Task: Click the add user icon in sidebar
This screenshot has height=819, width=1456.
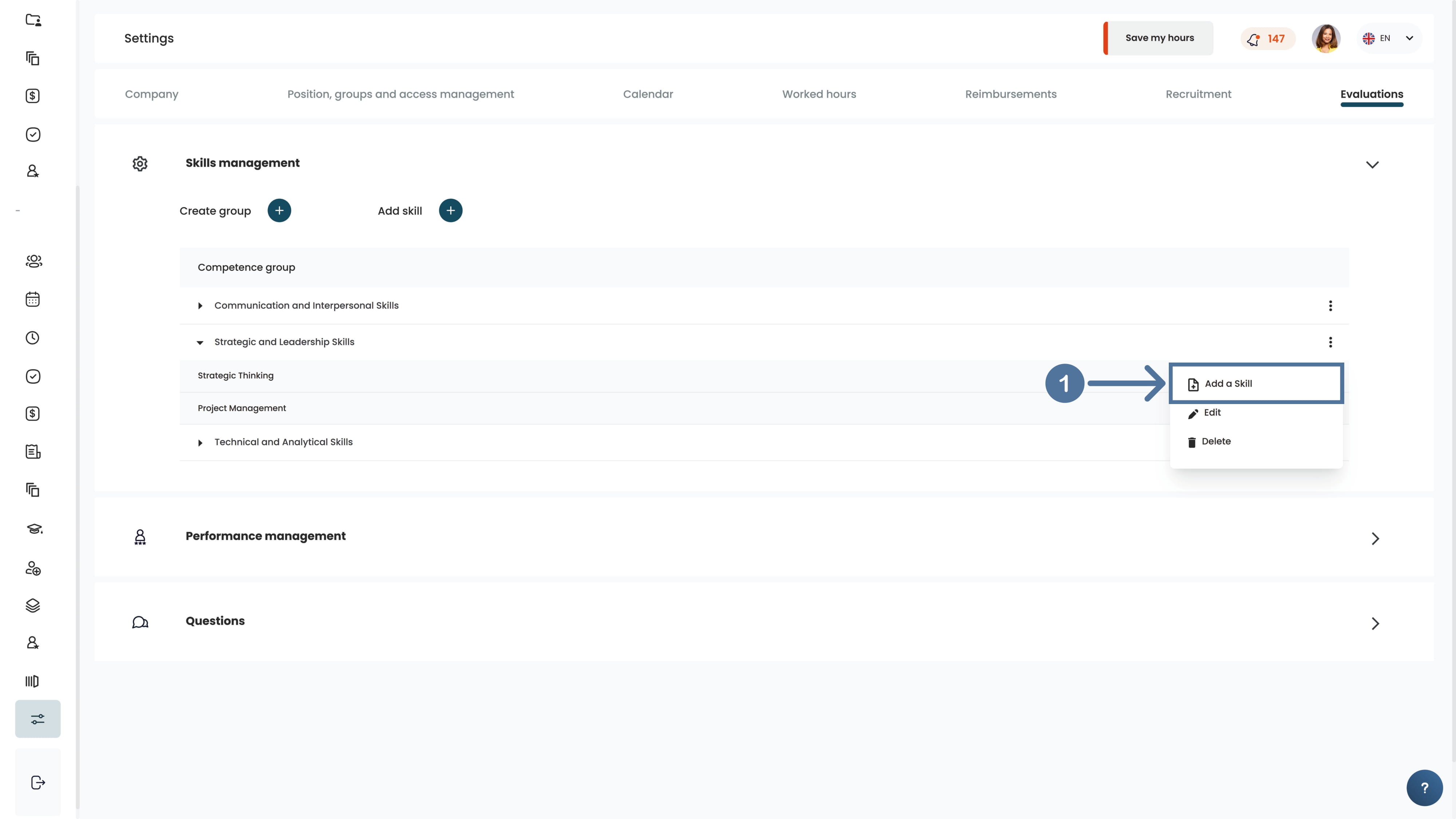Action: (33, 568)
